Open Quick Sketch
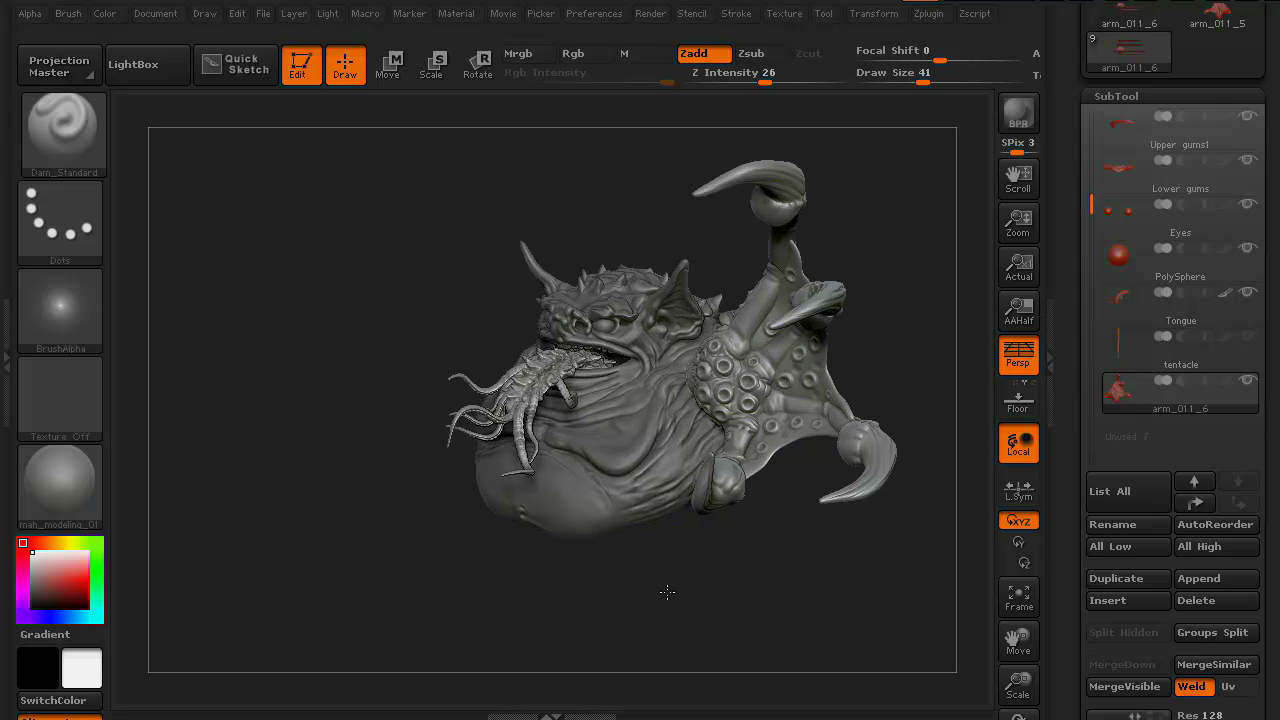The height and width of the screenshot is (720, 1280). (x=236, y=64)
